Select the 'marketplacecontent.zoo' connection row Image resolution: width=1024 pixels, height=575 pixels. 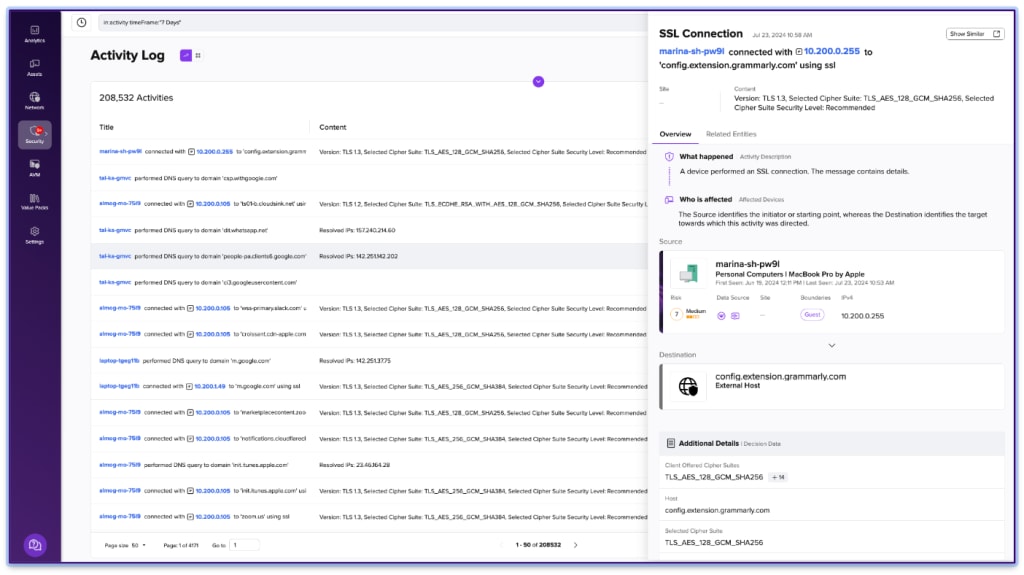(x=370, y=412)
